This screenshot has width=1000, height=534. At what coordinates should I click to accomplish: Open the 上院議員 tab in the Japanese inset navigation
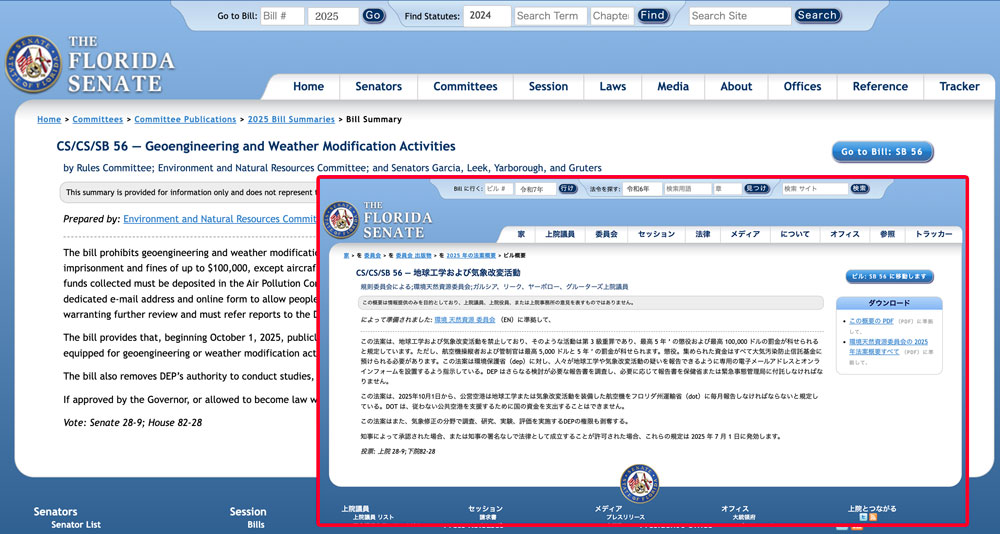560,234
